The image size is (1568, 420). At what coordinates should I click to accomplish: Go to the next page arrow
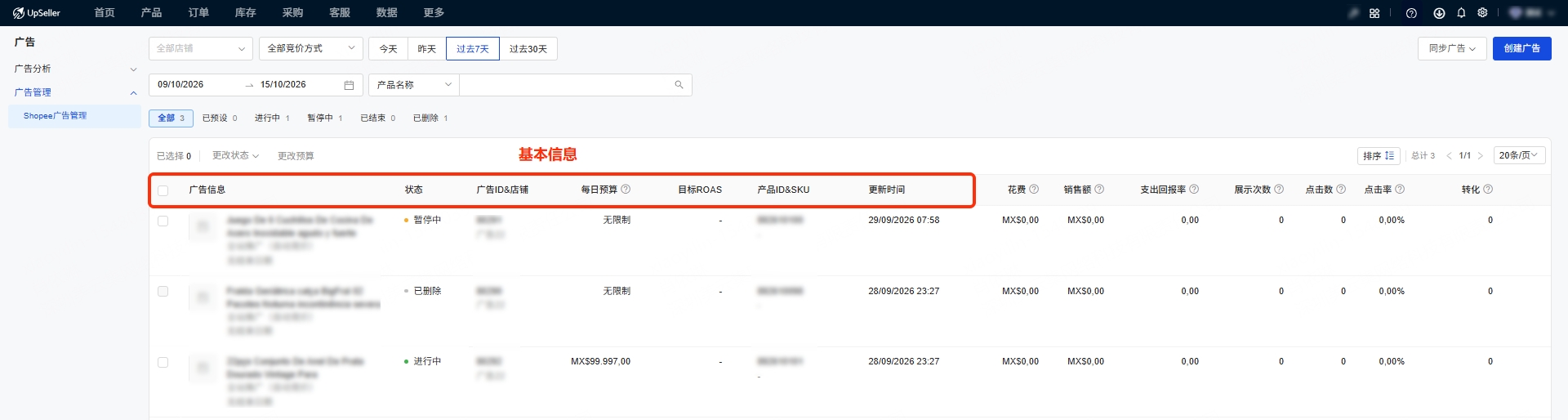pos(1480,155)
